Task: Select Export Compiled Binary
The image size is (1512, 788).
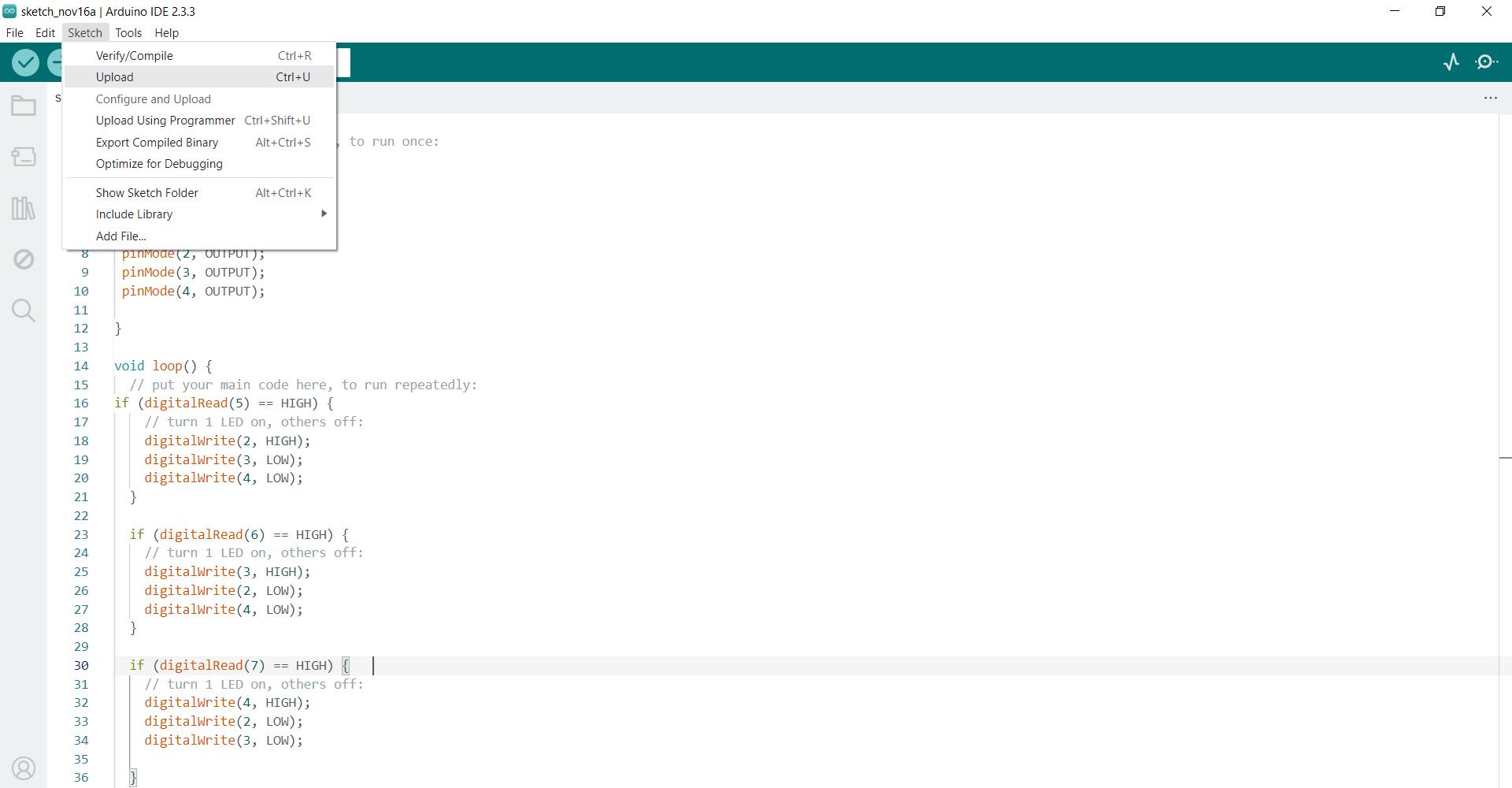Action: point(157,143)
